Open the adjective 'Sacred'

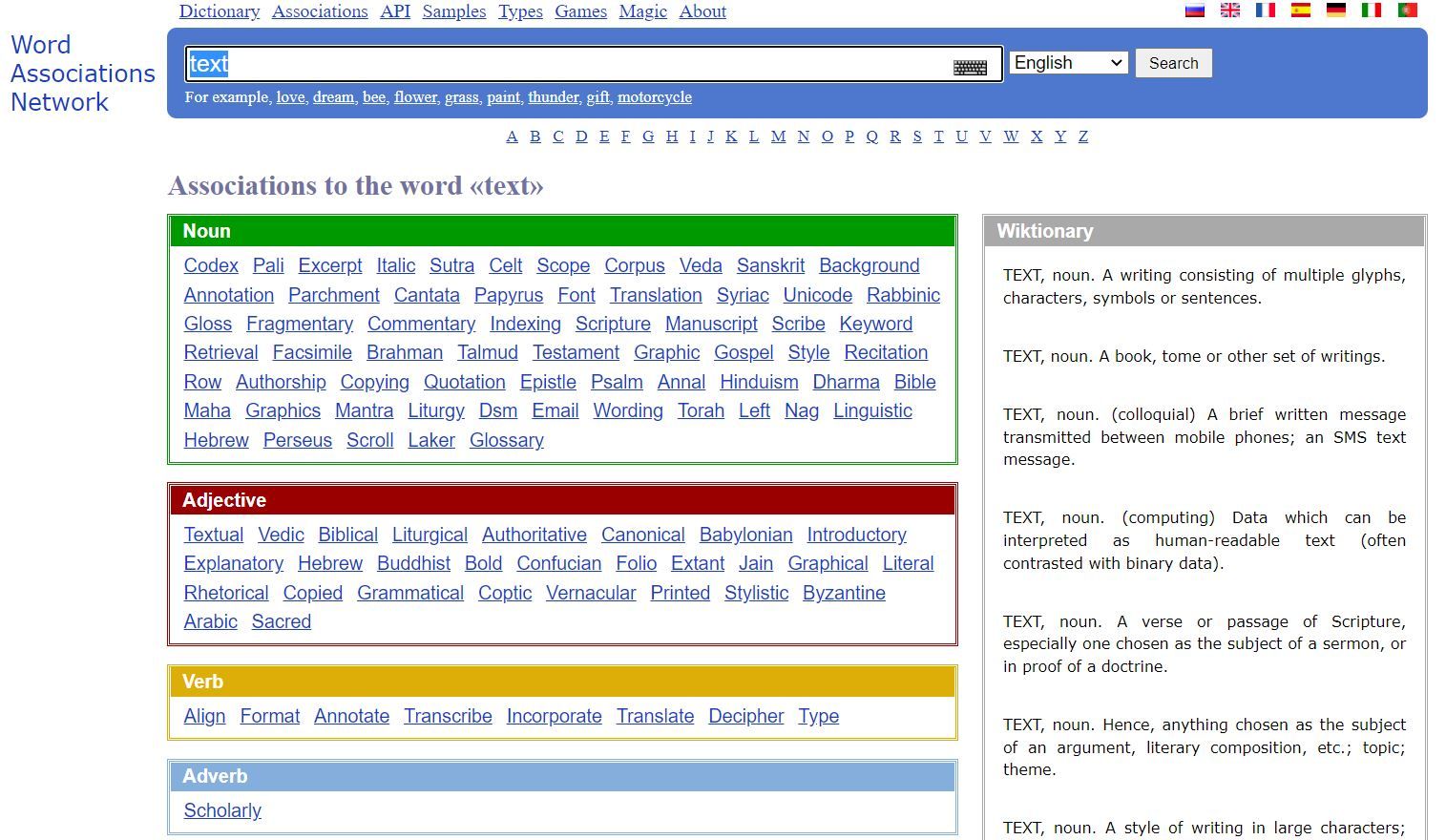[x=282, y=621]
